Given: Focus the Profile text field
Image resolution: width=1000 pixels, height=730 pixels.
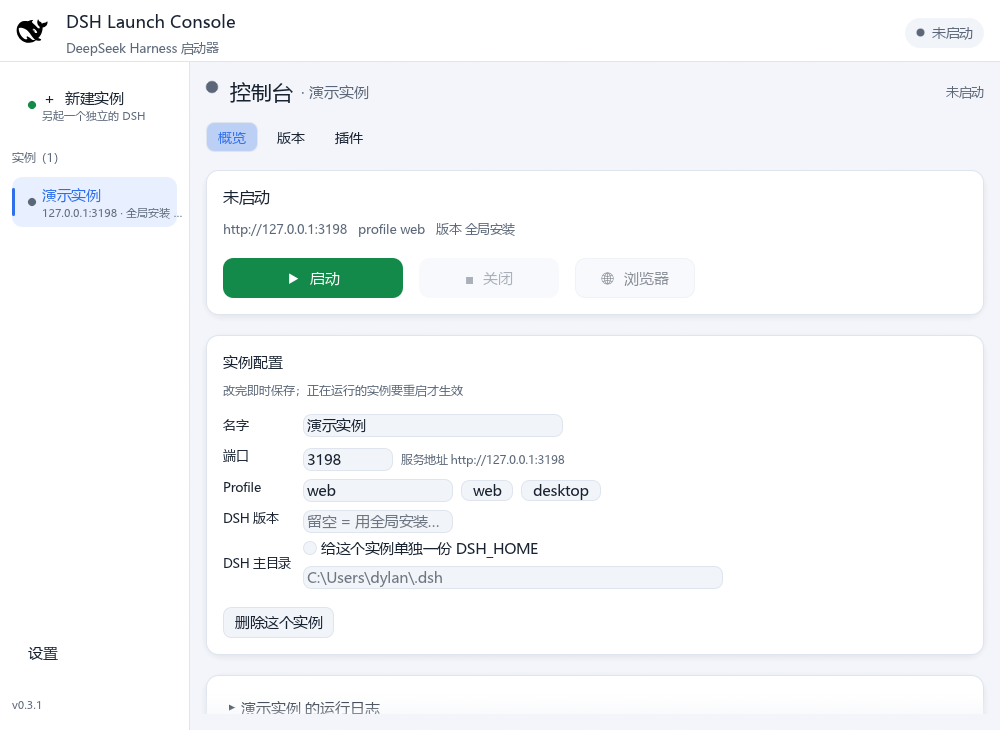Looking at the screenshot, I should (378, 490).
